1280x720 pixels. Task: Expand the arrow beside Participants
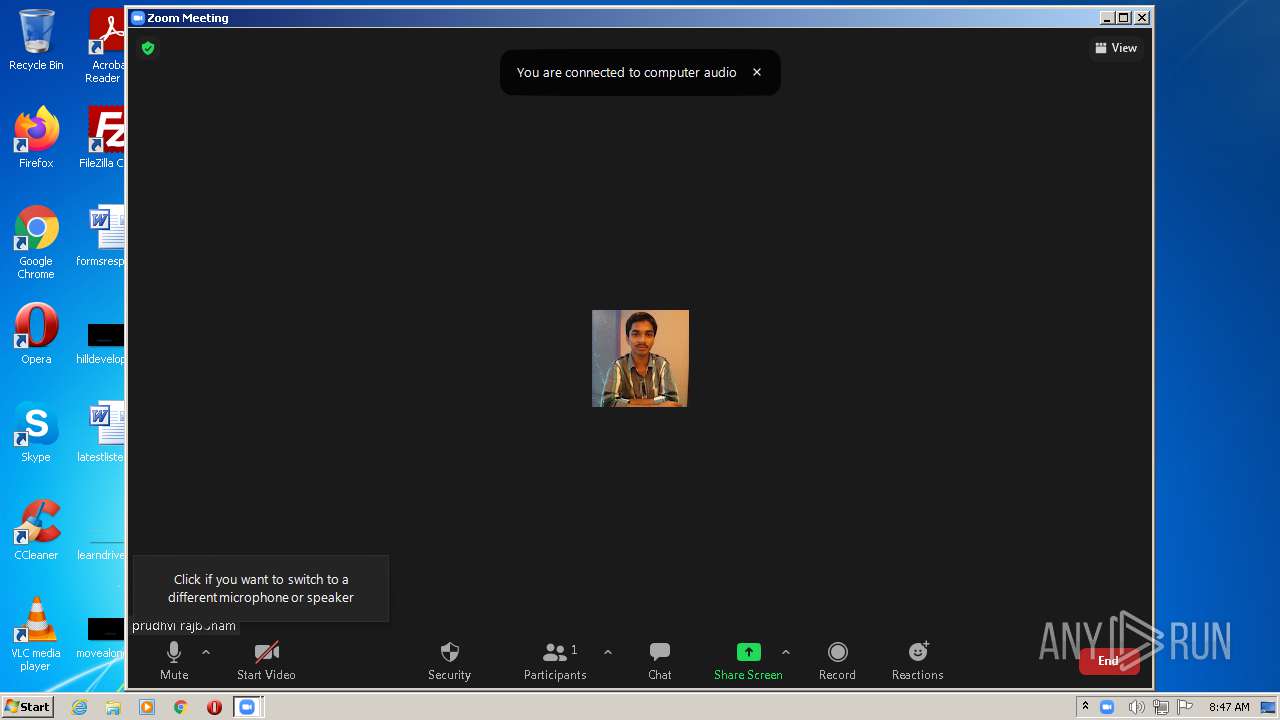point(608,652)
